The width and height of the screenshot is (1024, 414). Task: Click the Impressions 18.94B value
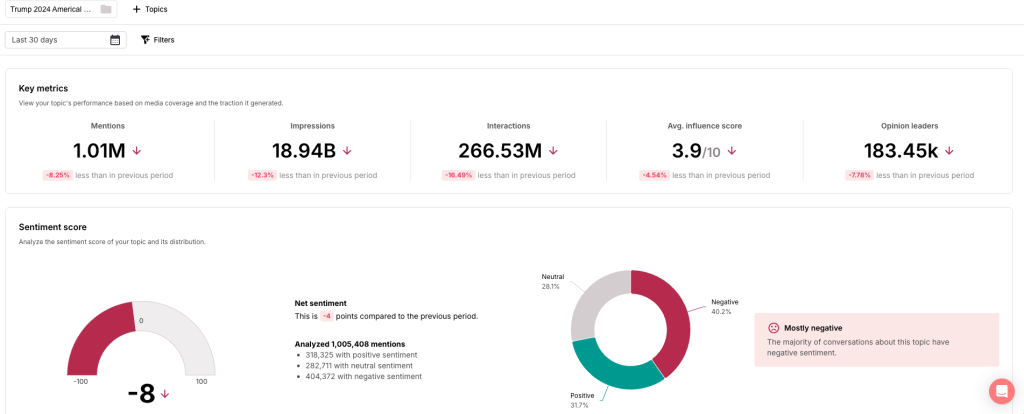[304, 151]
